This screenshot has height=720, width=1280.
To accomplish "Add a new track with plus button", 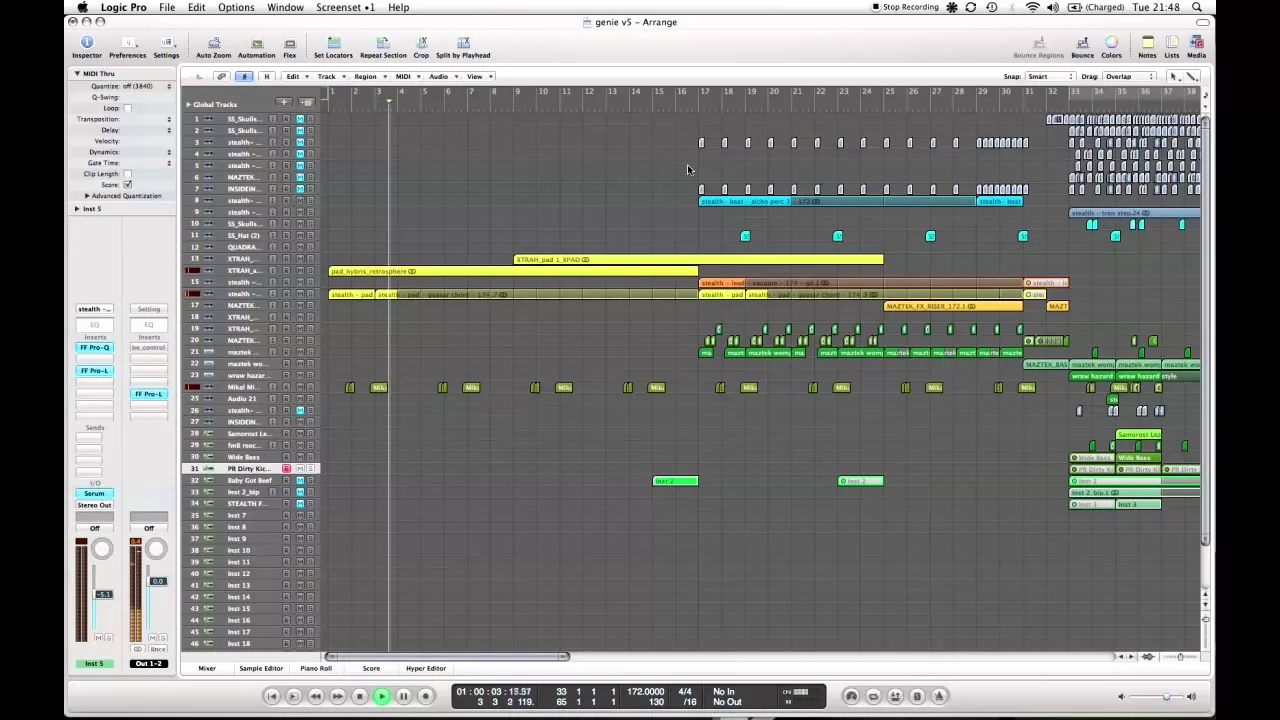I will pos(283,103).
